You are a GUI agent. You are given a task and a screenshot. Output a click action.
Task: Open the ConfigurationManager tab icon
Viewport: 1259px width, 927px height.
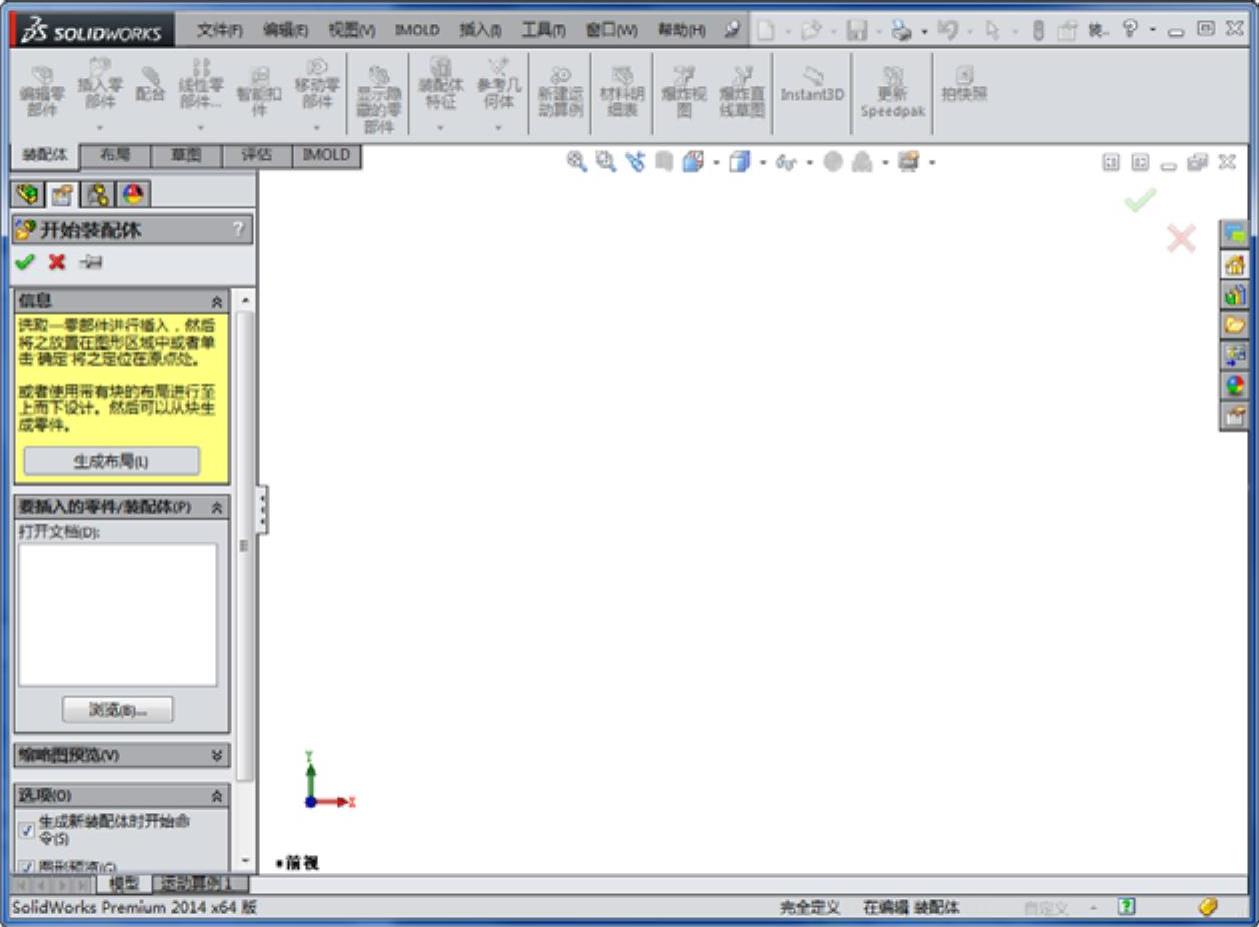pos(98,194)
